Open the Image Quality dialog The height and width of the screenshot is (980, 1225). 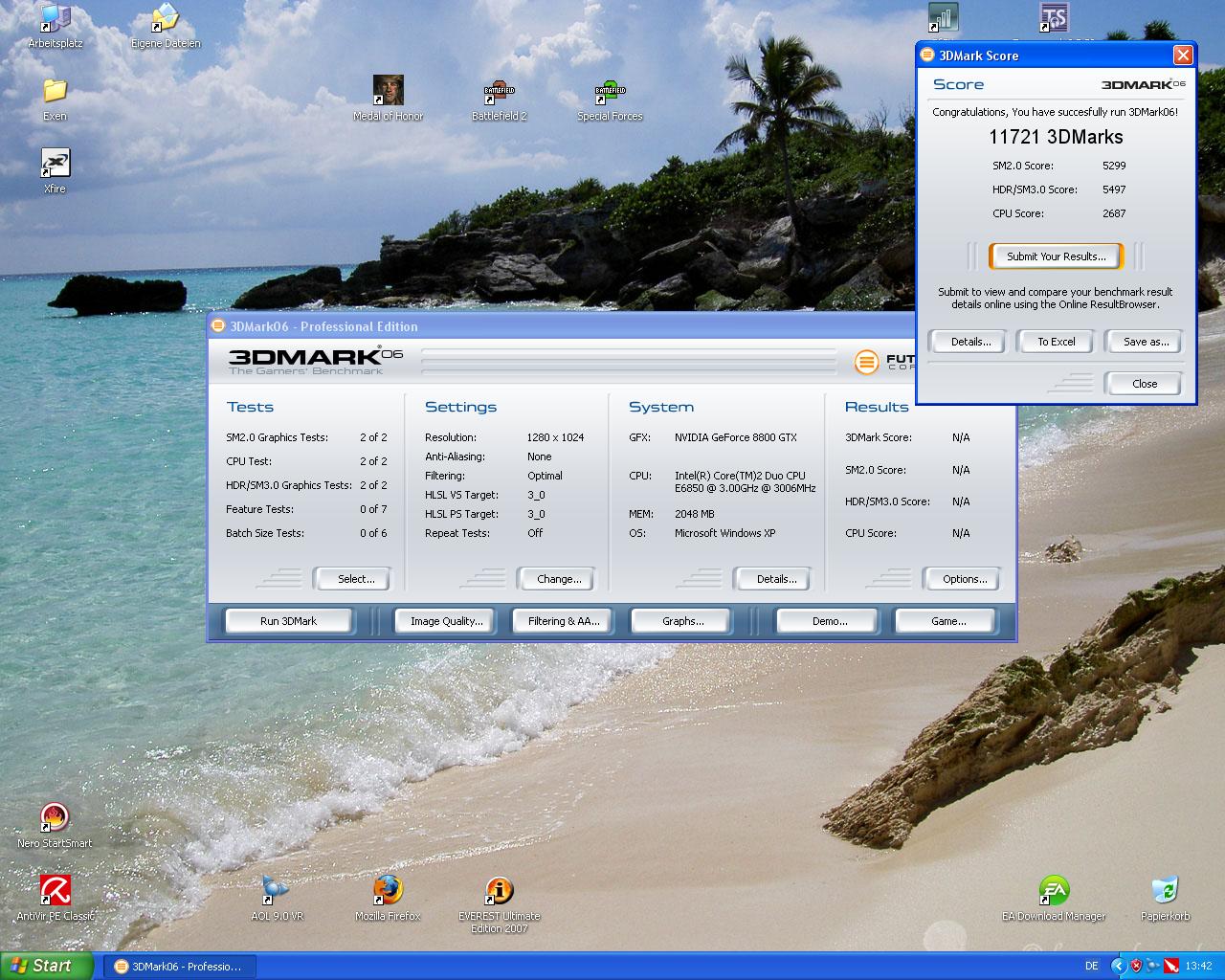click(446, 621)
